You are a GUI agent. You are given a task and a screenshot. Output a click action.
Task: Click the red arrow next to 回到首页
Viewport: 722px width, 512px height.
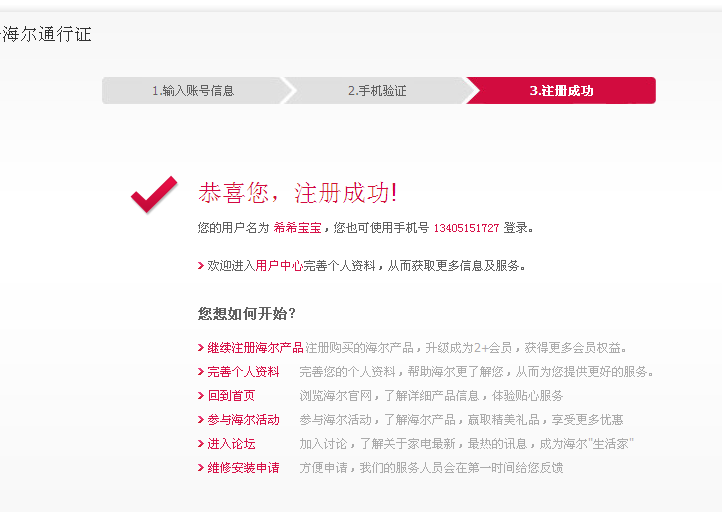coord(201,396)
